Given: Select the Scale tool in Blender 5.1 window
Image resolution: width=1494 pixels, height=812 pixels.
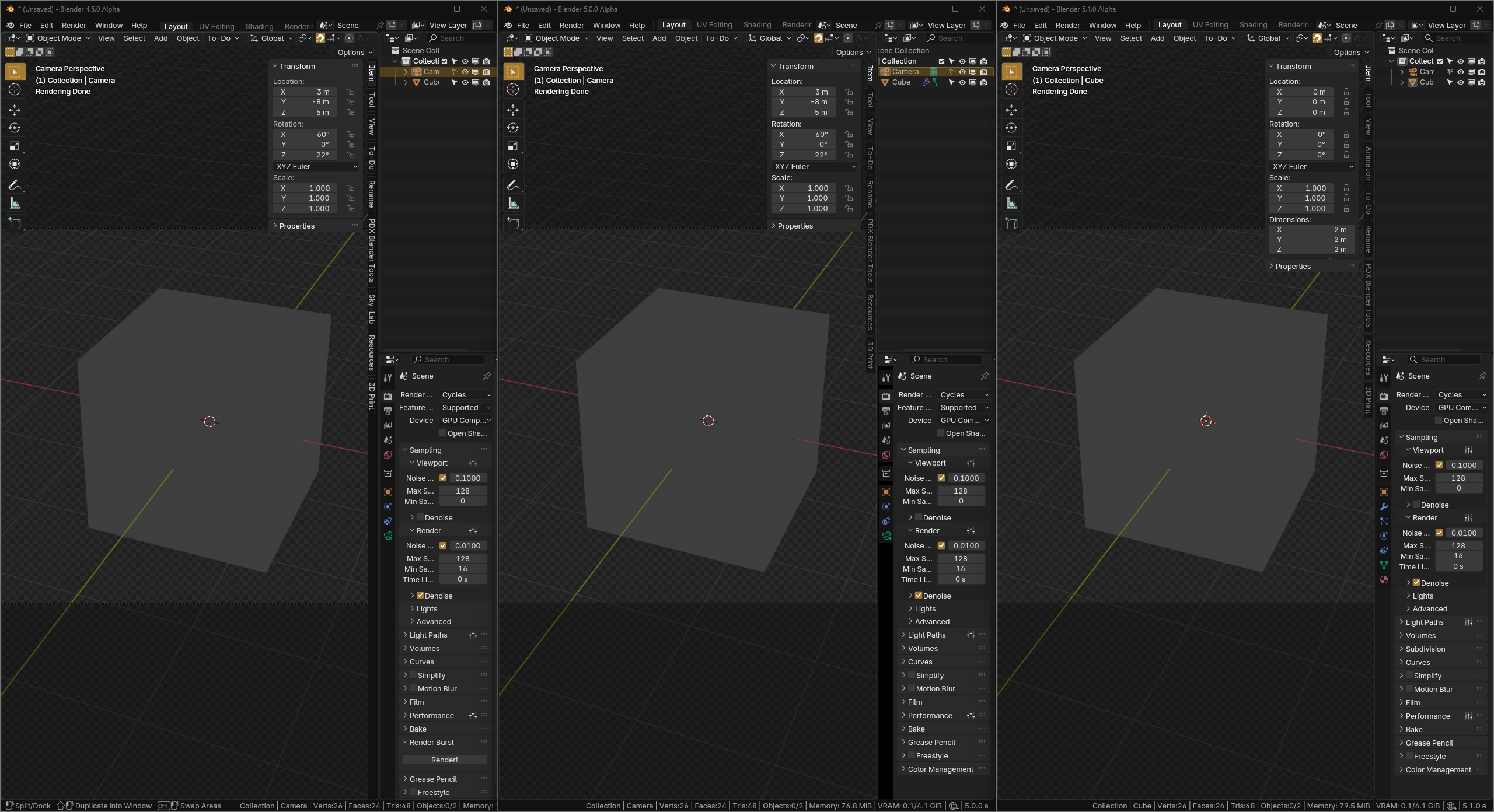Looking at the screenshot, I should point(1012,146).
